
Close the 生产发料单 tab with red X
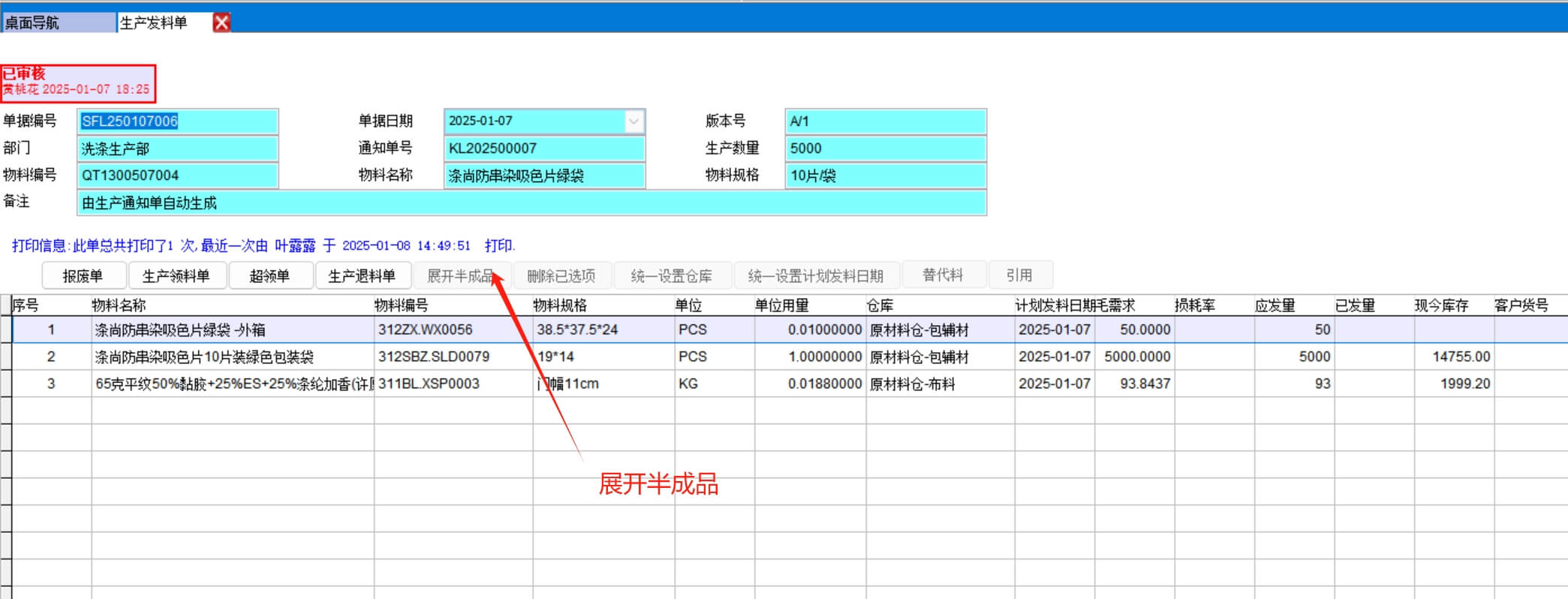pyautogui.click(x=221, y=23)
